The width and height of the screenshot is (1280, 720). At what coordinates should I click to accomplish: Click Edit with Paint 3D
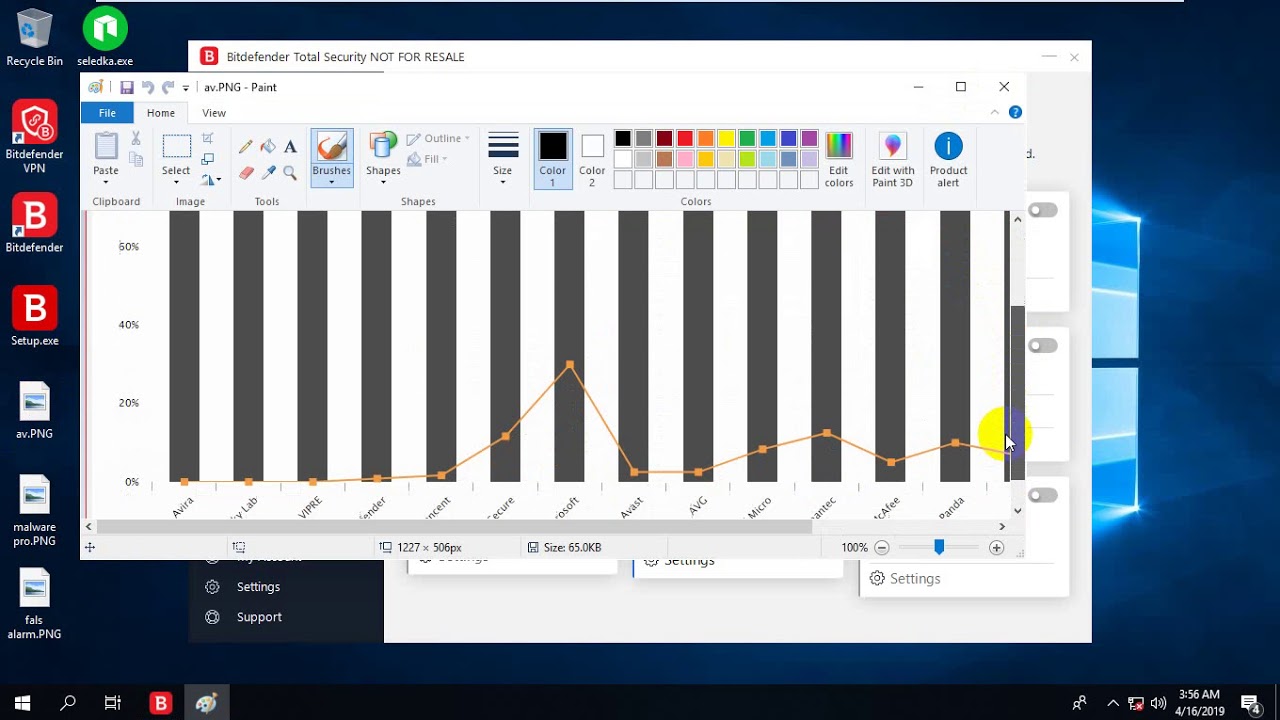pyautogui.click(x=893, y=159)
